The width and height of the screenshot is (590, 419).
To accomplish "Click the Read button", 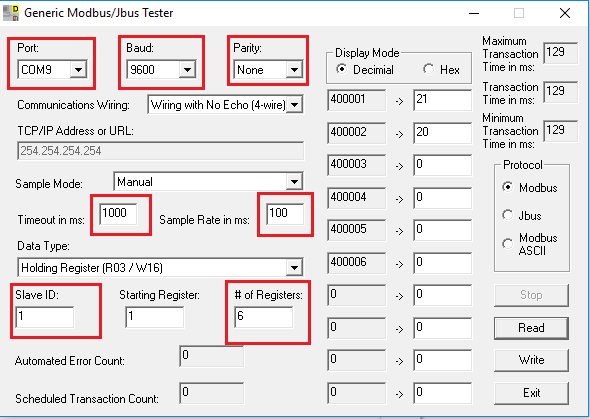I will click(531, 328).
